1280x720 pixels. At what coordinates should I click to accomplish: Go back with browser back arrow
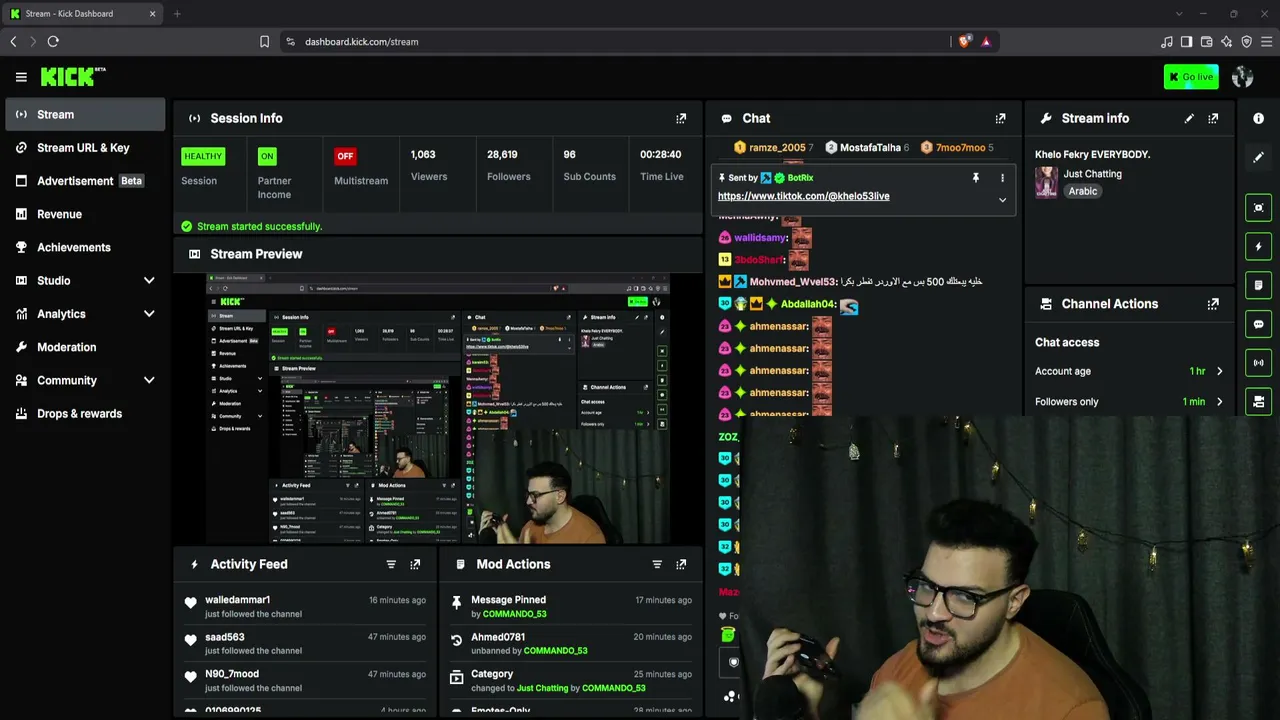13,41
